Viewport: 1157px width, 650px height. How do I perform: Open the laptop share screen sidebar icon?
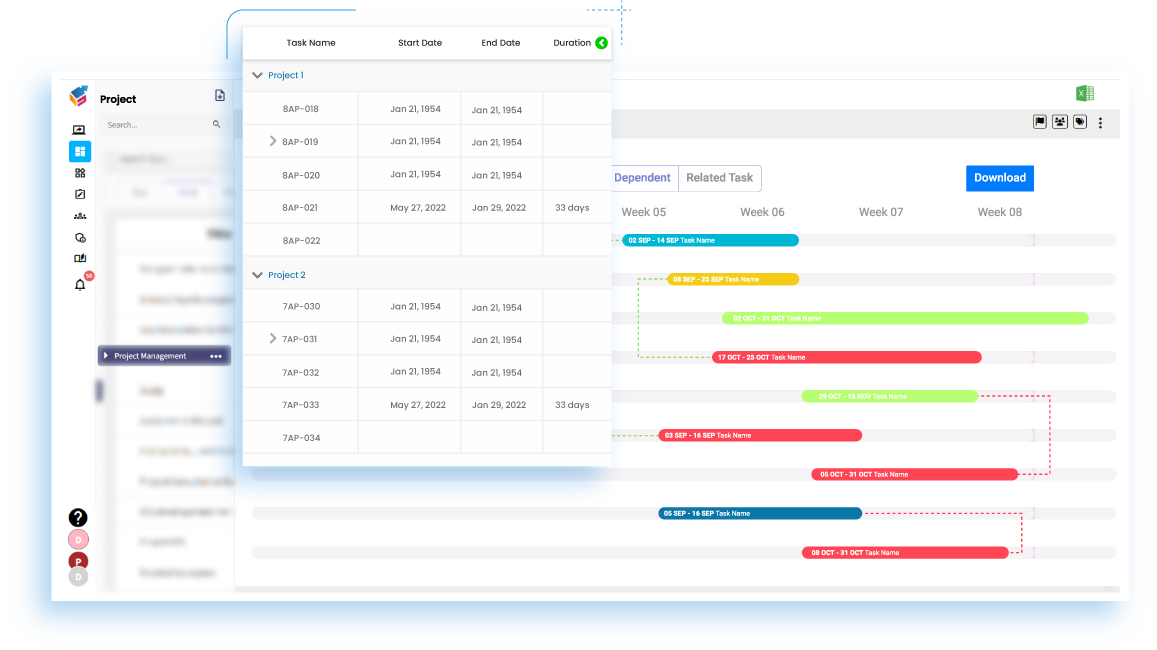coord(79,130)
